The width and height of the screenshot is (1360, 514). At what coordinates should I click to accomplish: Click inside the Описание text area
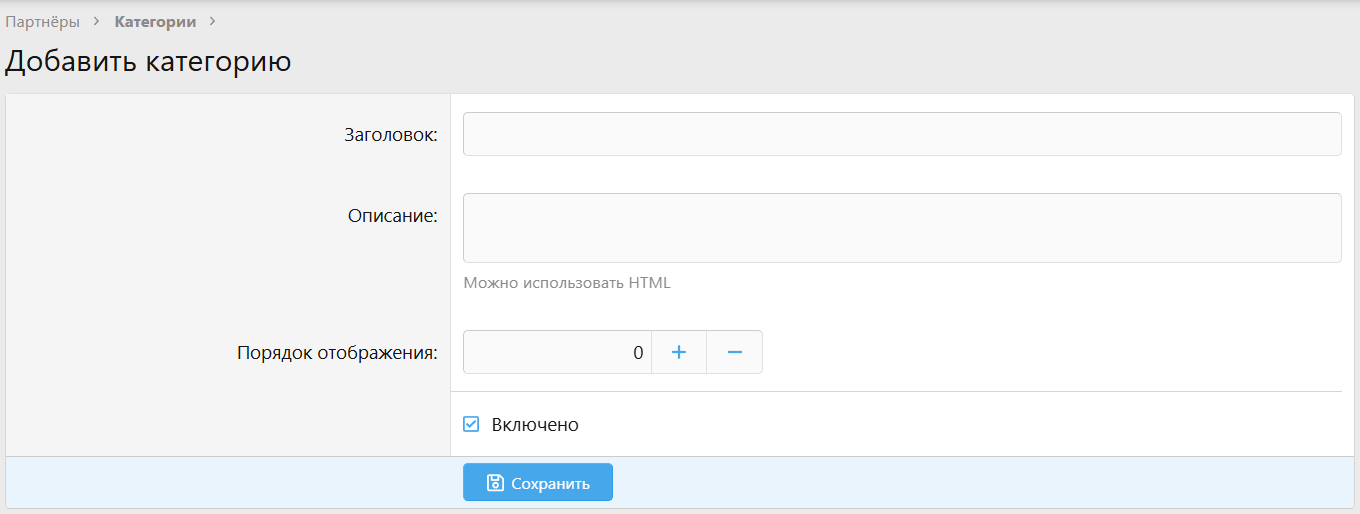(901, 228)
